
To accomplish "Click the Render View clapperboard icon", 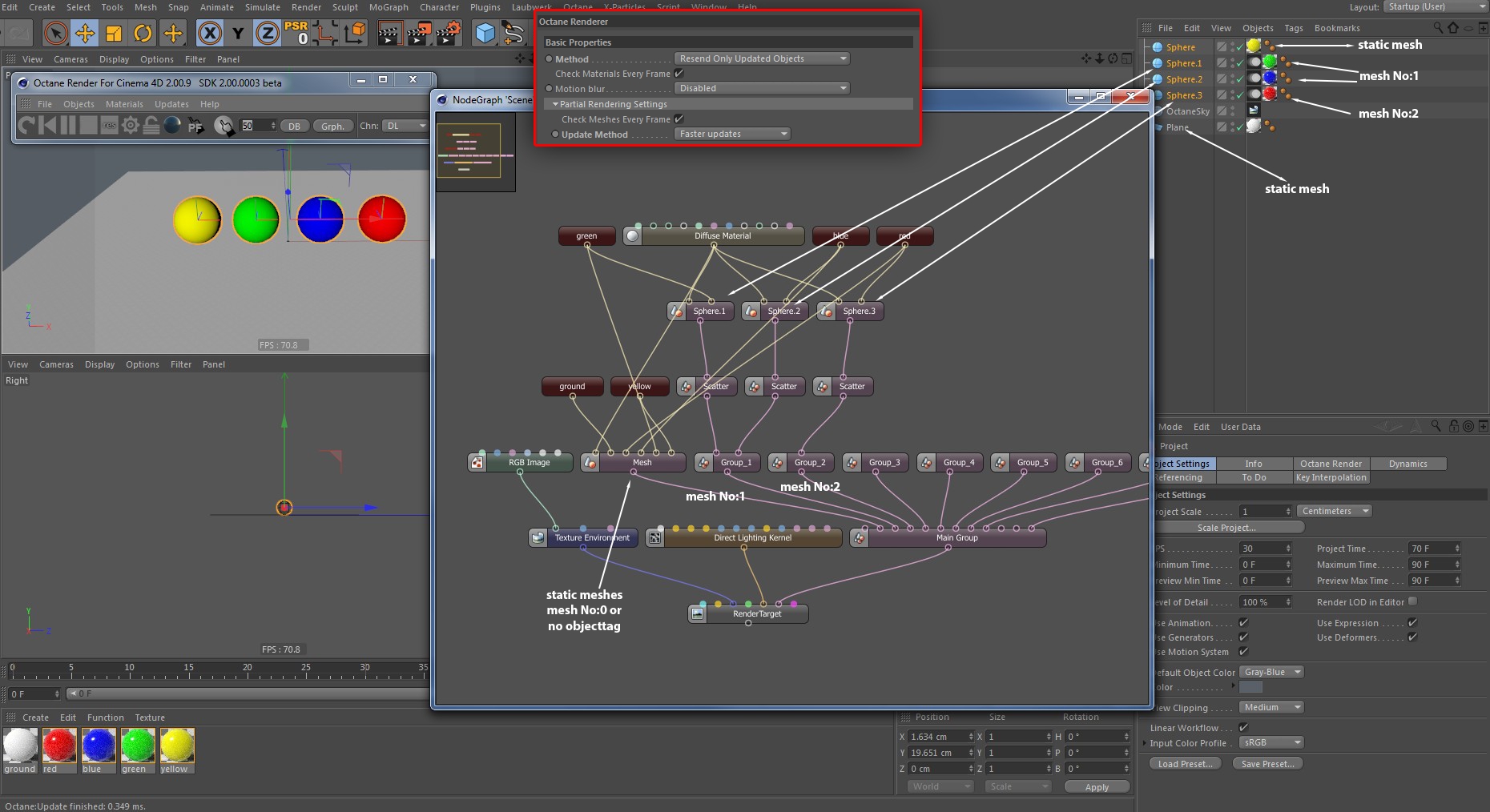I will pos(389,33).
